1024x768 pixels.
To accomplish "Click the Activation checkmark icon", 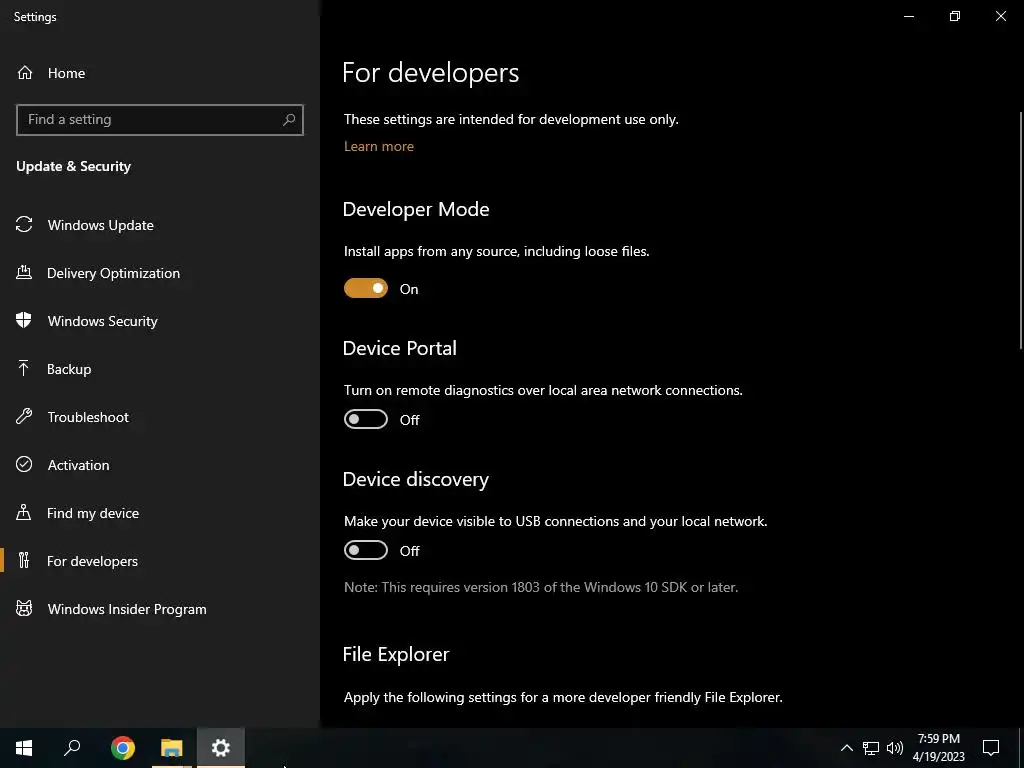I will click(24, 464).
